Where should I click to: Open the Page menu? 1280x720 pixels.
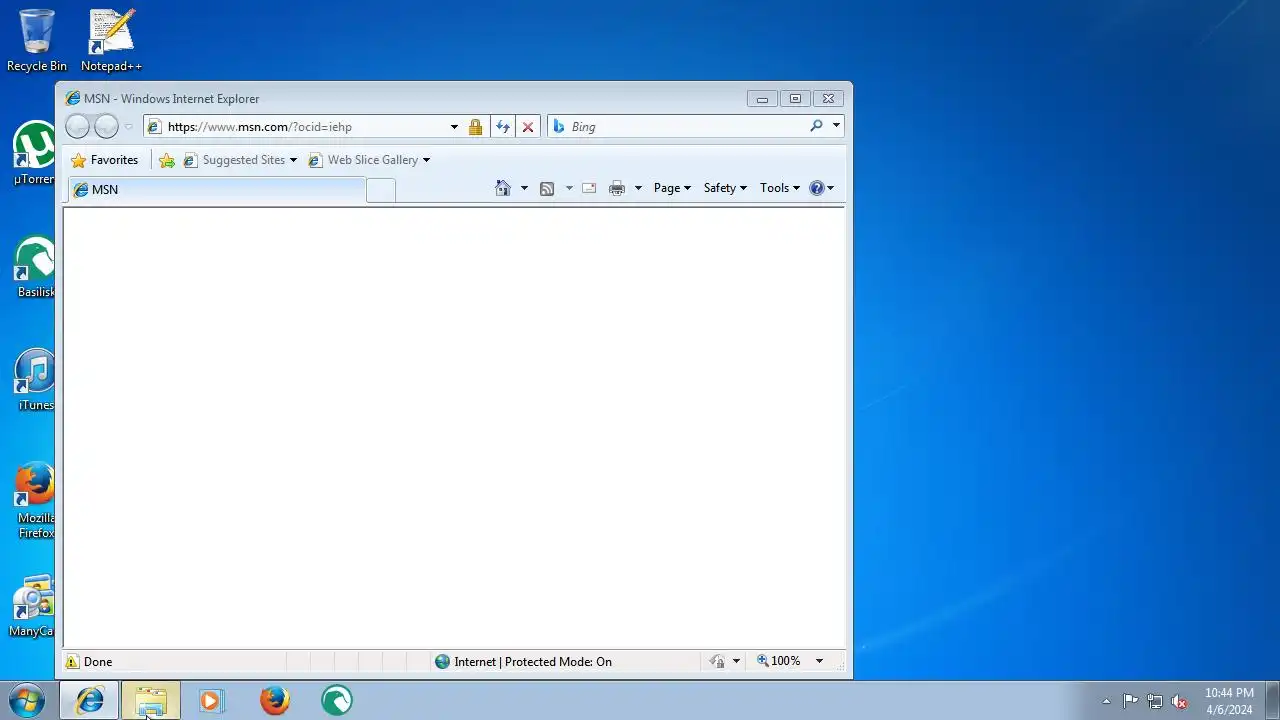(x=672, y=188)
